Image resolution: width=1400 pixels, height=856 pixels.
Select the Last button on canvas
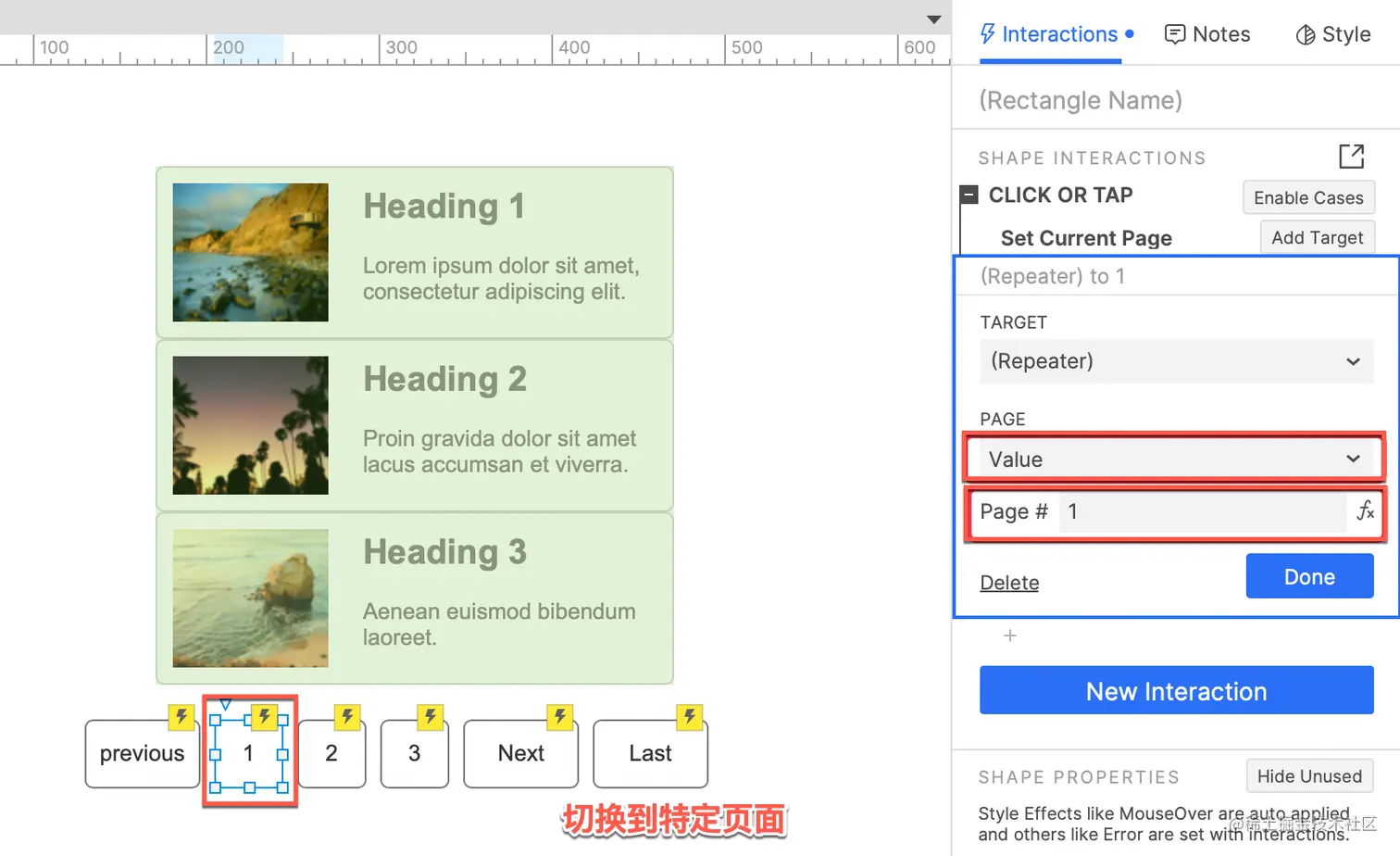(650, 754)
